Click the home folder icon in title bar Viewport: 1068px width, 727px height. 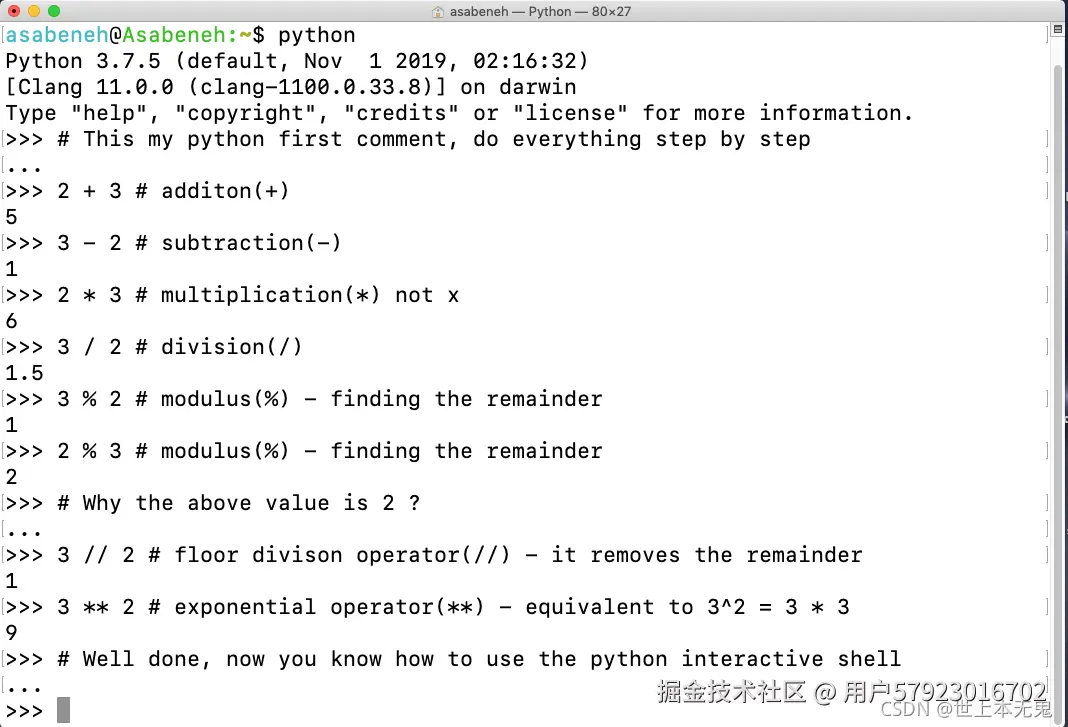point(438,12)
